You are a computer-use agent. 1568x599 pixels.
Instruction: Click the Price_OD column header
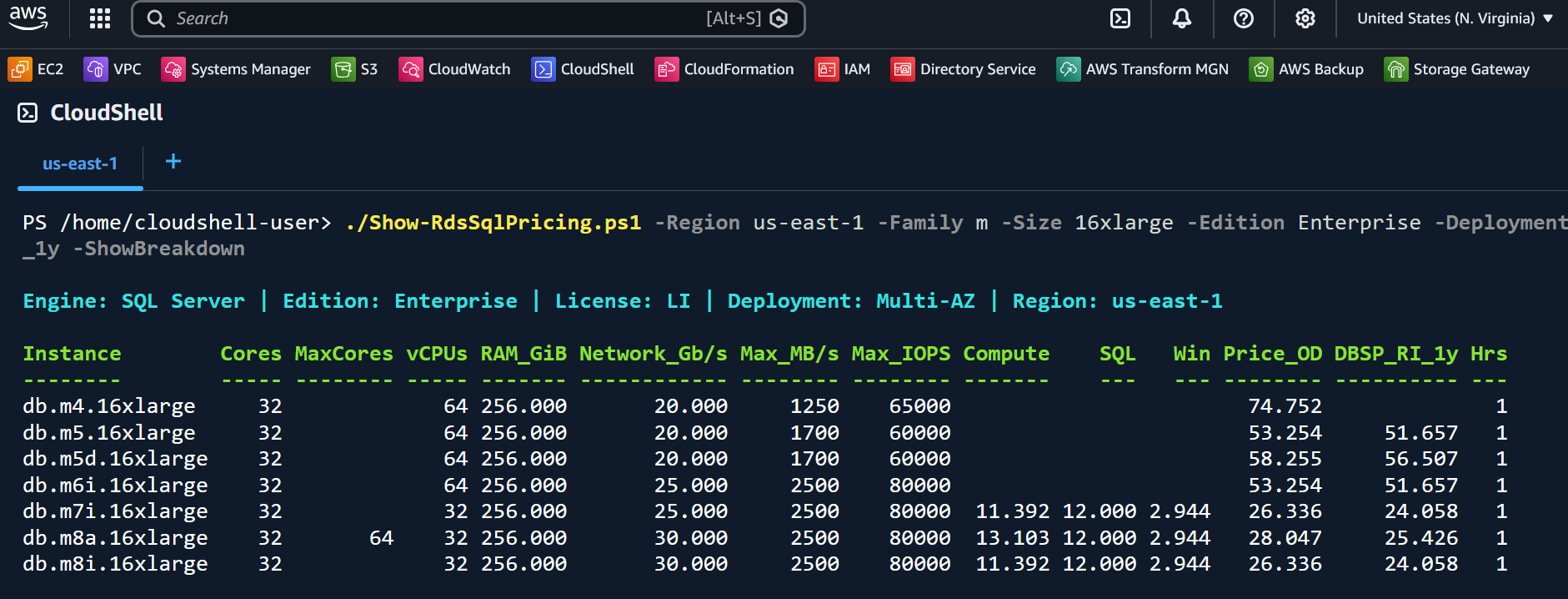[x=1273, y=354]
